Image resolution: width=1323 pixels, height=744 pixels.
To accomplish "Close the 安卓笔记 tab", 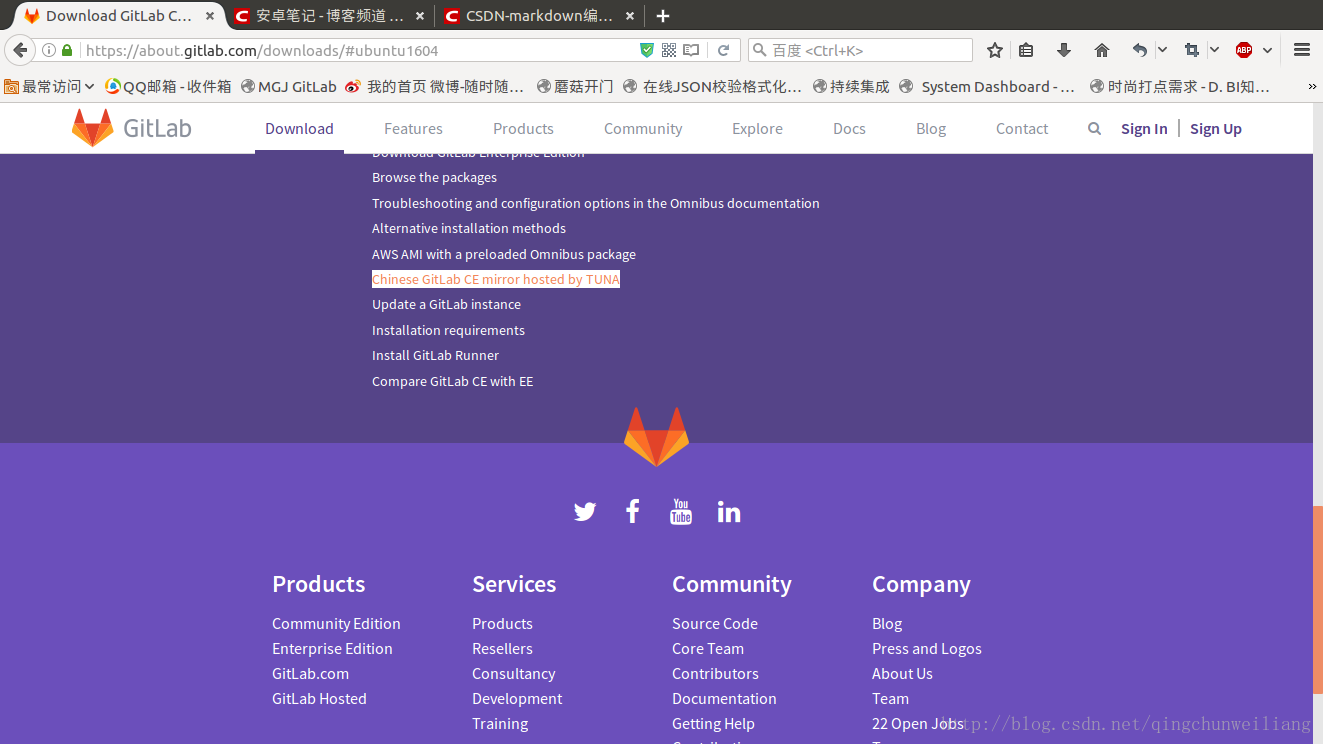I will [419, 16].
